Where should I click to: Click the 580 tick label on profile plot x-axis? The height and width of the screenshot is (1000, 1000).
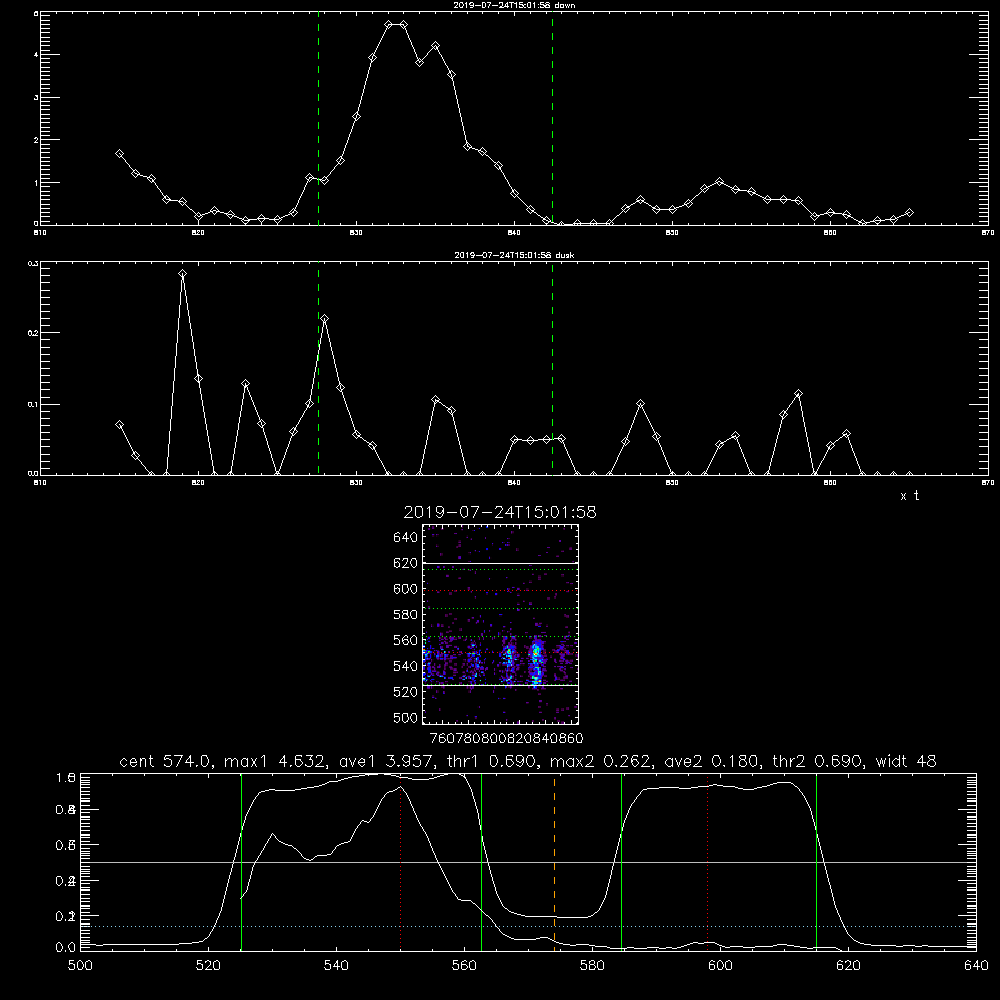pyautogui.click(x=592, y=965)
